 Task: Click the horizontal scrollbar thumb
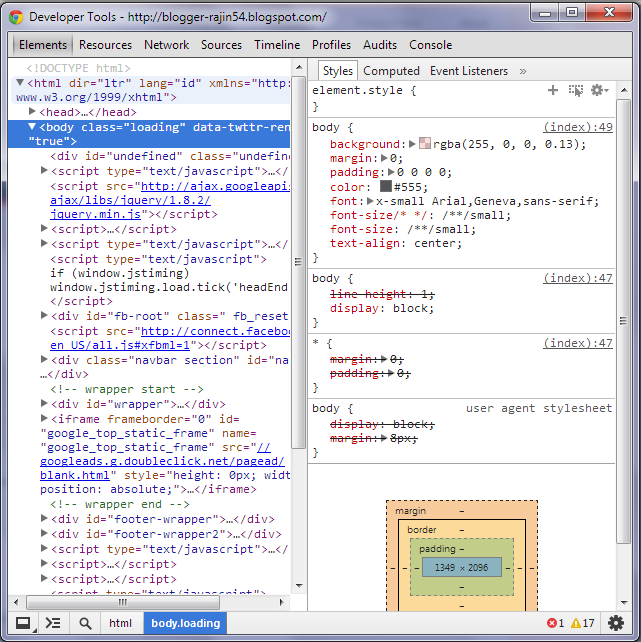coord(123,602)
